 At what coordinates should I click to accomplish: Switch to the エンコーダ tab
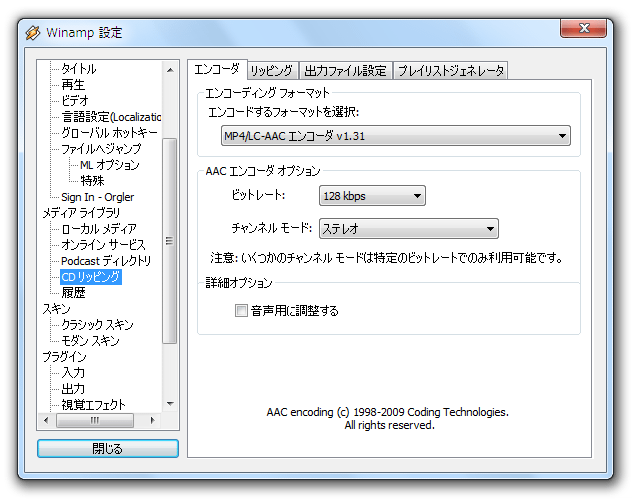tap(217, 70)
